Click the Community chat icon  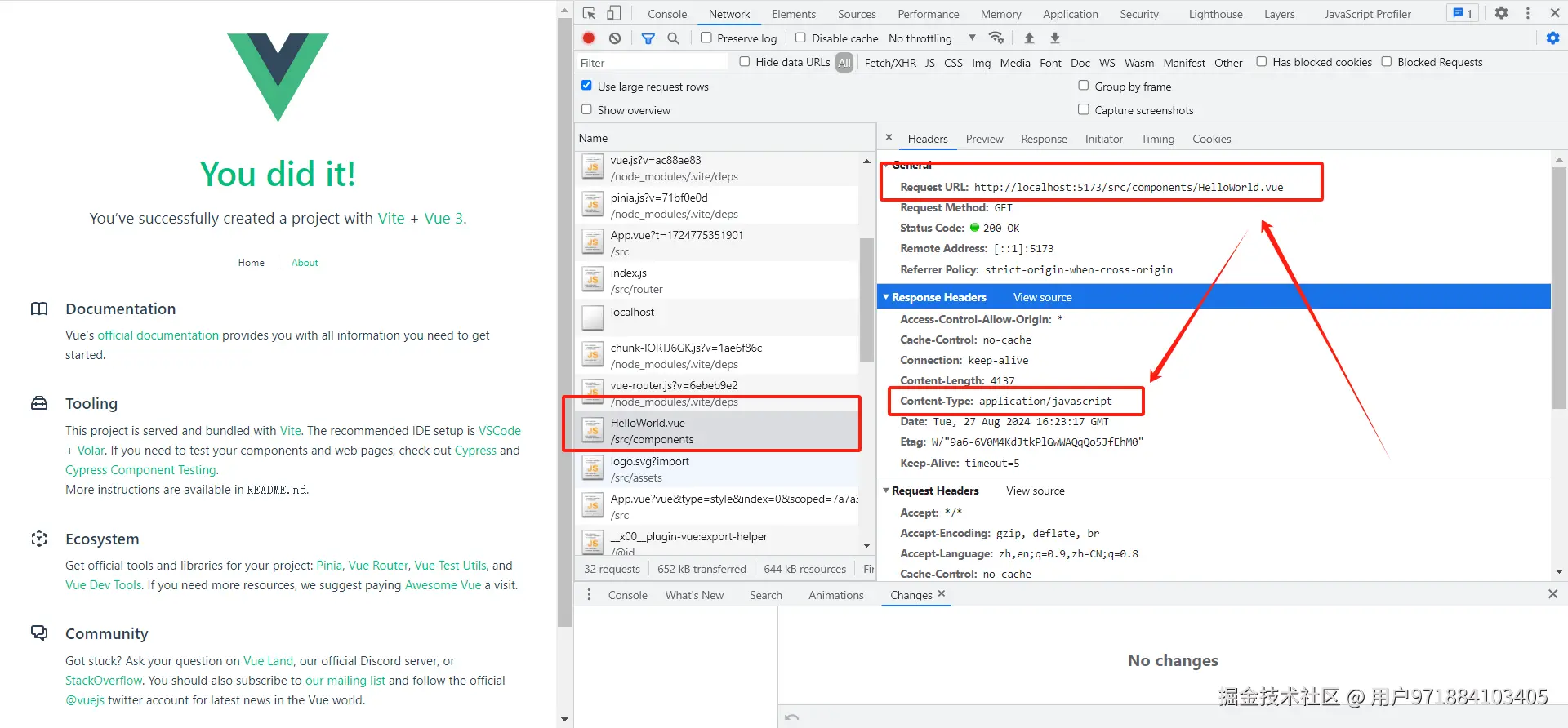coord(39,633)
